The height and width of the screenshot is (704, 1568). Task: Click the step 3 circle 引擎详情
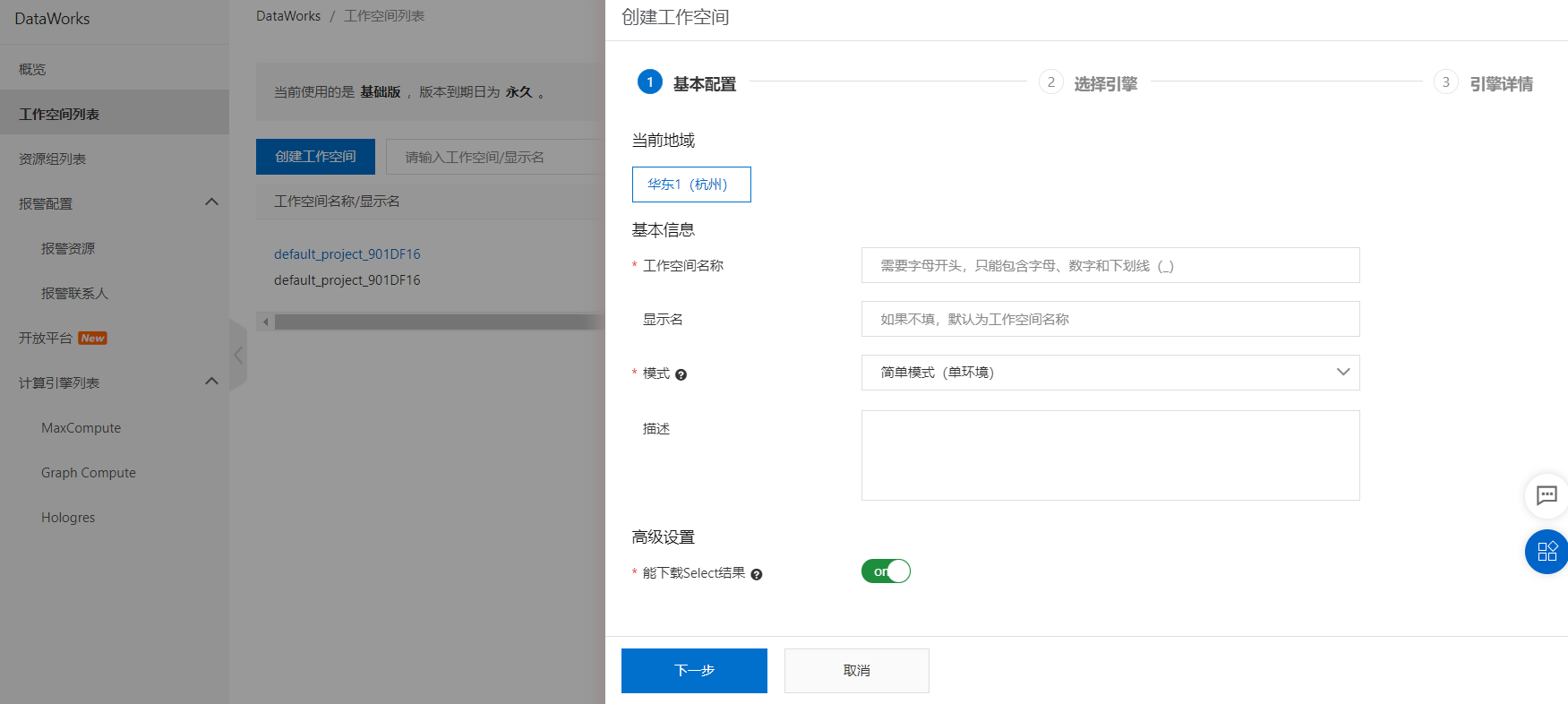[x=1445, y=82]
